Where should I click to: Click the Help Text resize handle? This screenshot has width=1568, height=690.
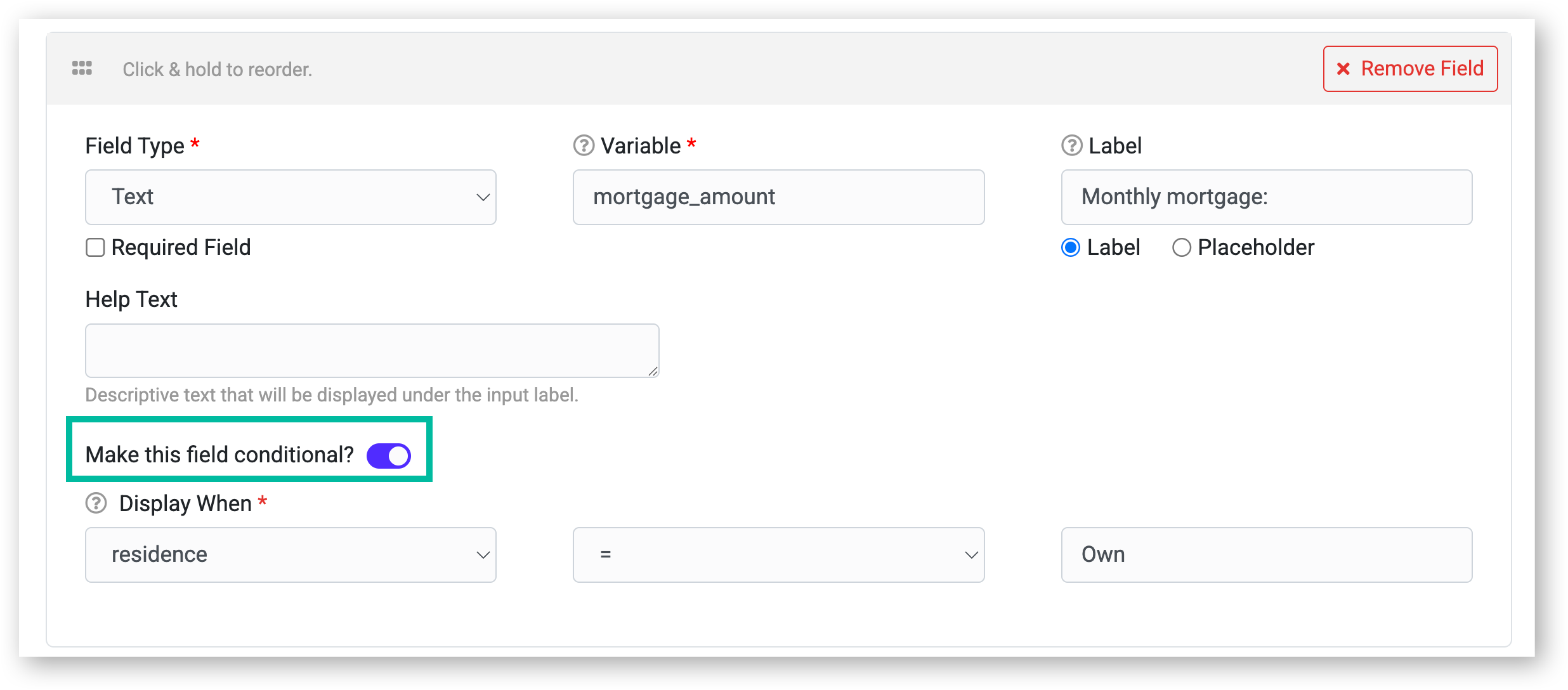pos(653,371)
